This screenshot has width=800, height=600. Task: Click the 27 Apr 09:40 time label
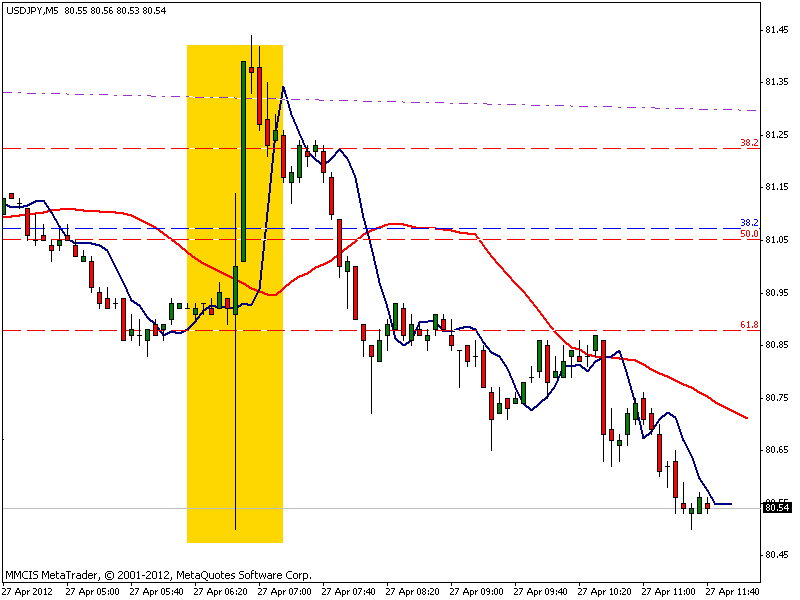[540, 592]
